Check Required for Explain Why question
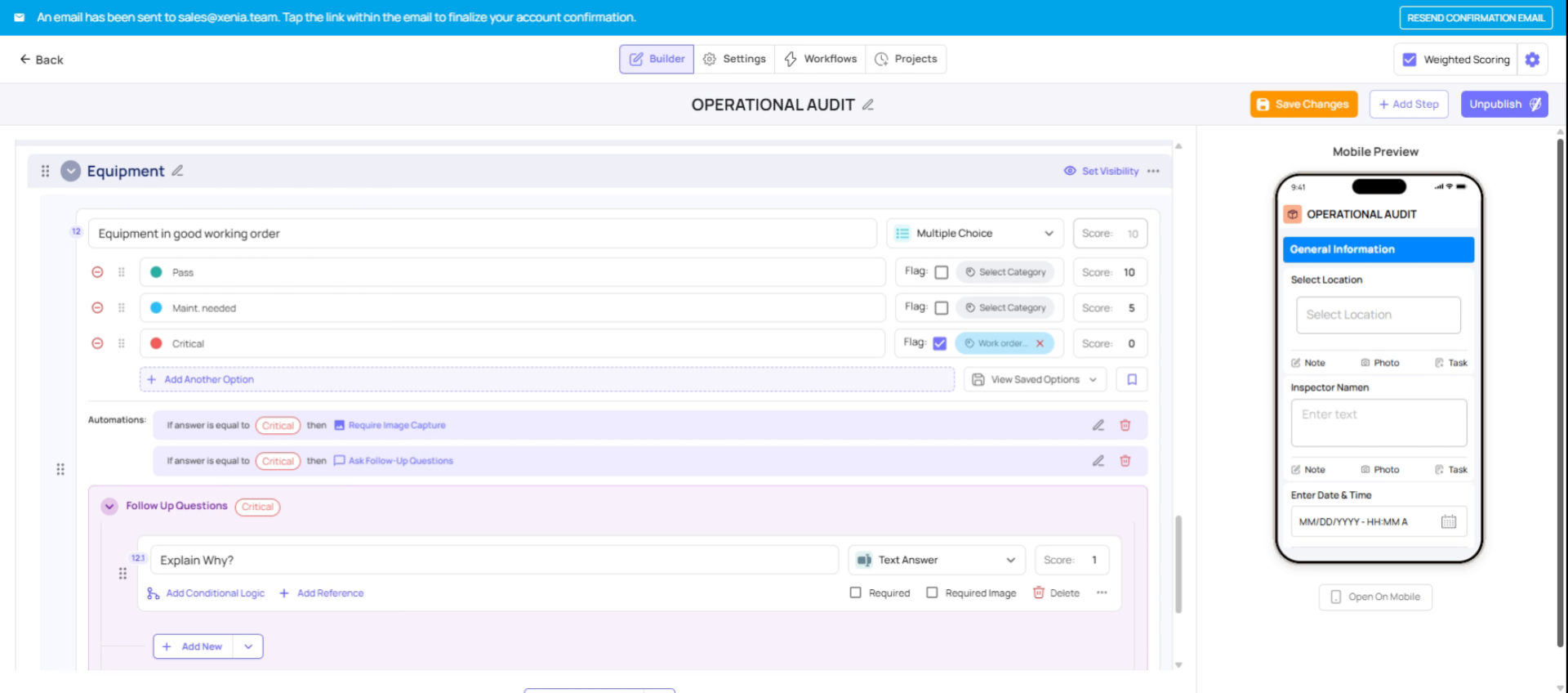Image resolution: width=1568 pixels, height=693 pixels. coord(856,592)
